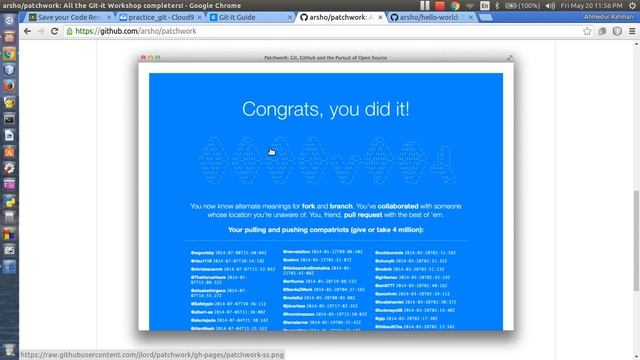Switch to Save your Code Re... tab

point(69,18)
